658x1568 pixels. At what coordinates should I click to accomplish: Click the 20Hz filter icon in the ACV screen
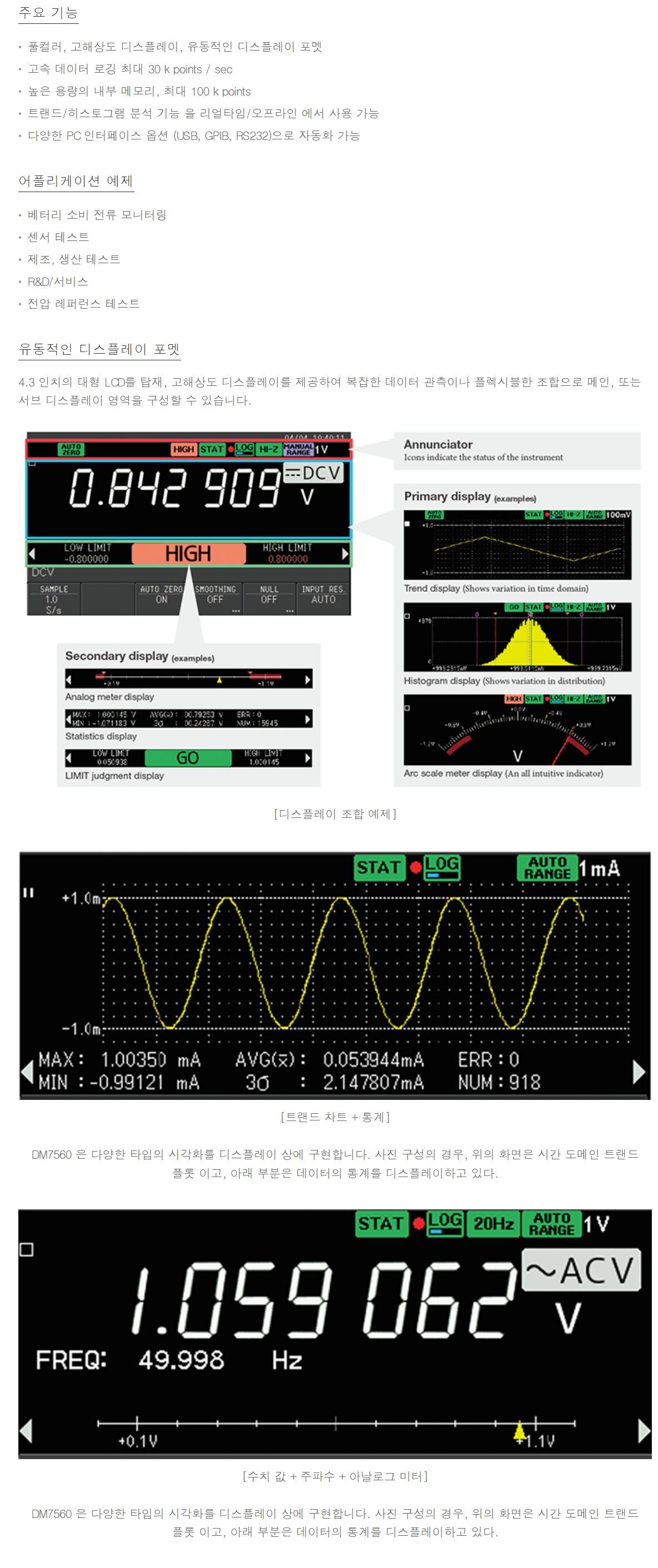(493, 1224)
